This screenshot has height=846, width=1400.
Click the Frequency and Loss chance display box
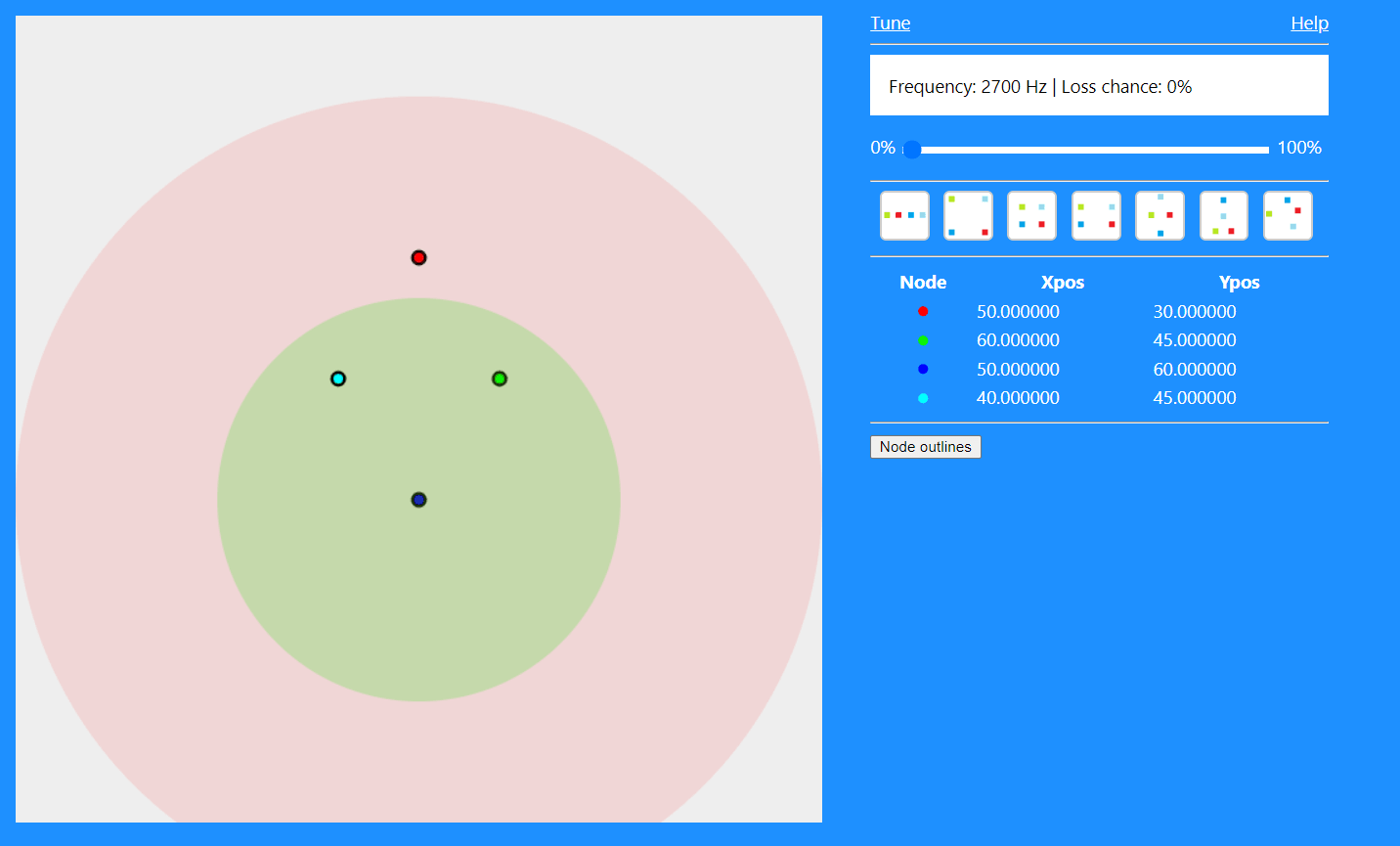point(1099,85)
